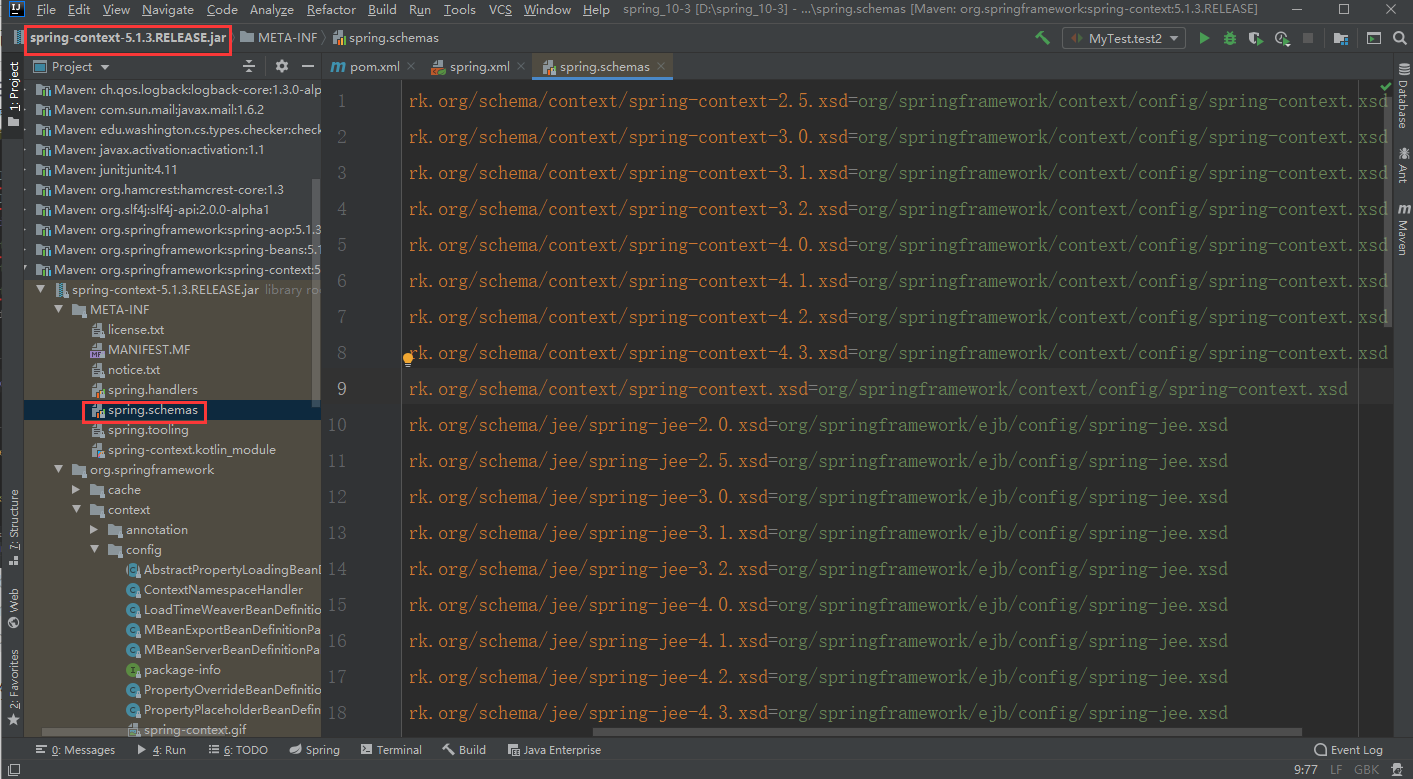Collapse the config package

tap(95, 550)
